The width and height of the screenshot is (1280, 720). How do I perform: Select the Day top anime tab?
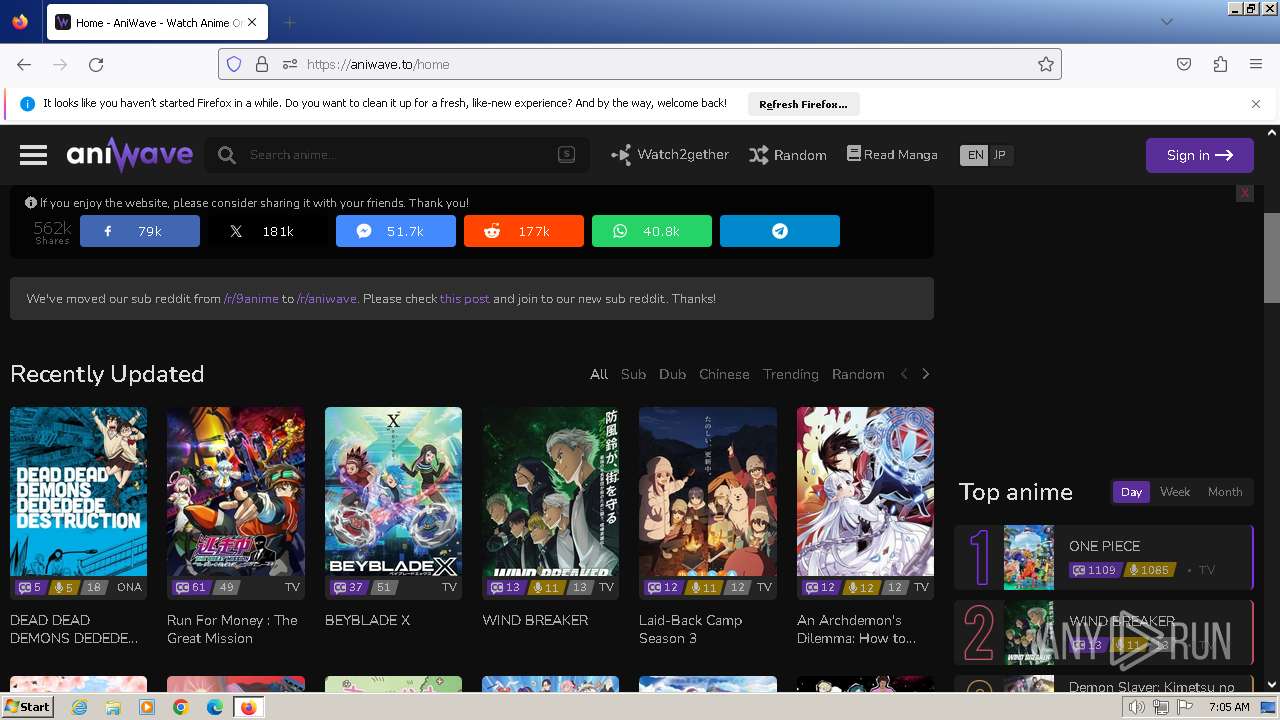point(1132,492)
